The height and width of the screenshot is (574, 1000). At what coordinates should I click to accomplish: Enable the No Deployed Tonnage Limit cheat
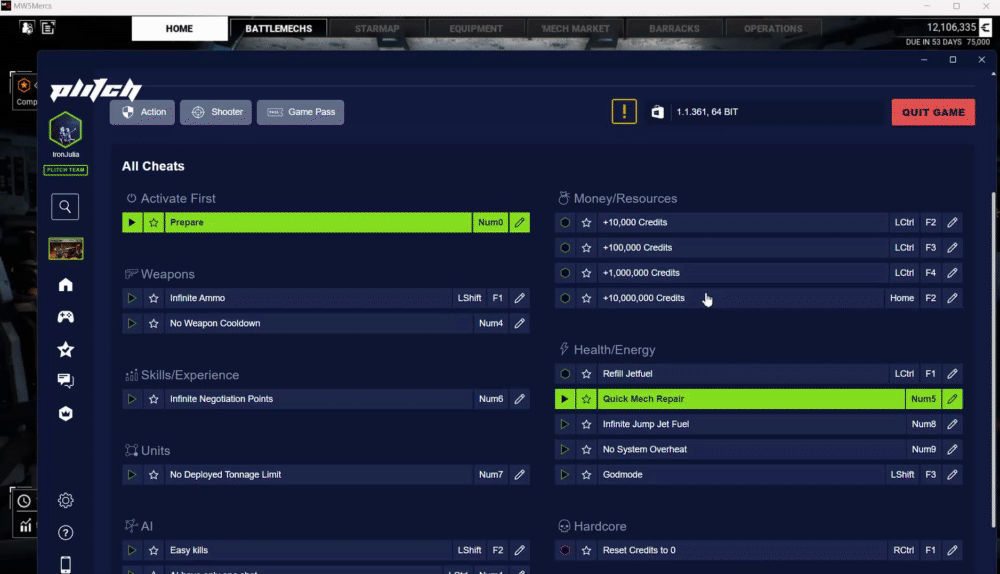tap(132, 475)
